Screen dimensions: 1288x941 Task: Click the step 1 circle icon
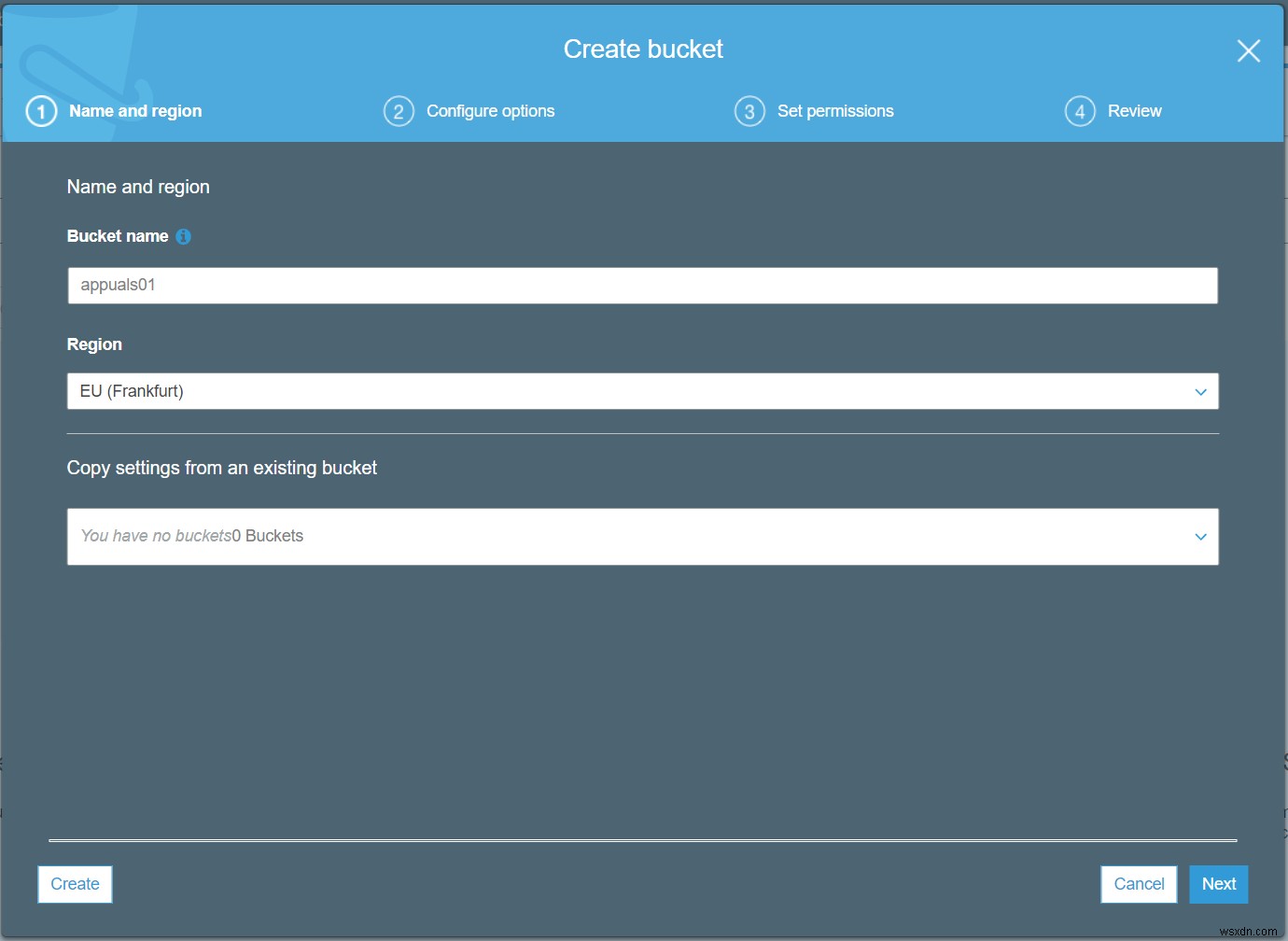coord(40,110)
